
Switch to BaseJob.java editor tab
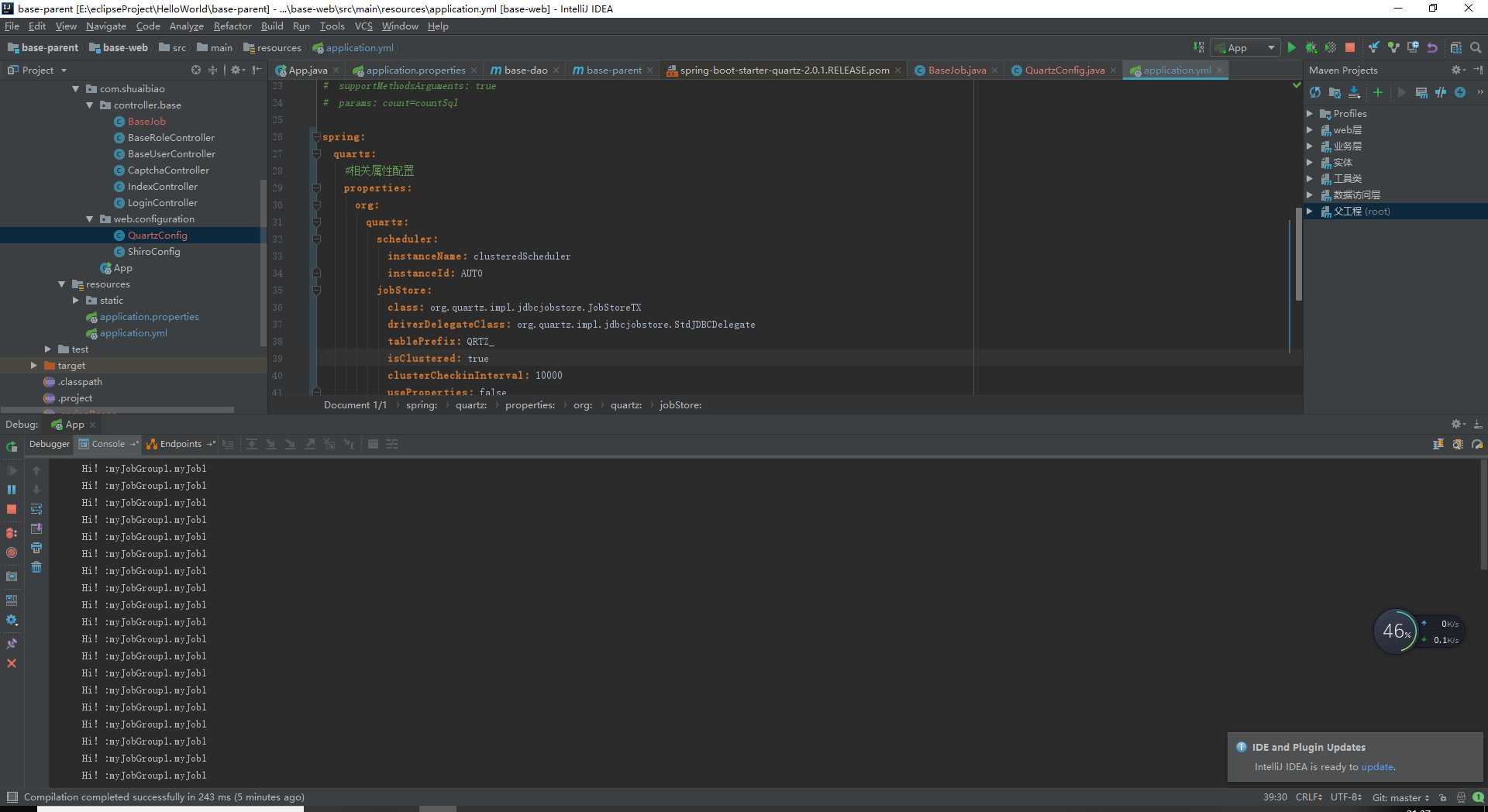click(x=956, y=70)
